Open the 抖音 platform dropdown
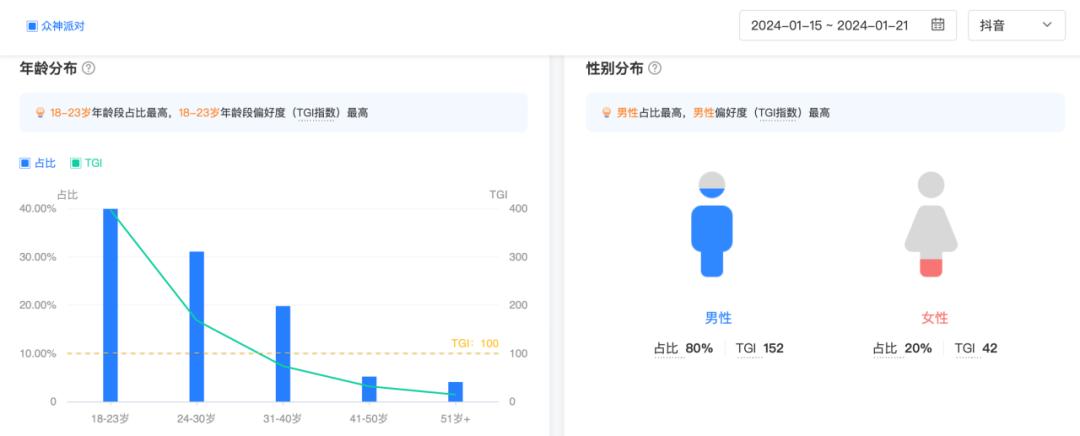This screenshot has width=1080, height=436. point(1017,25)
